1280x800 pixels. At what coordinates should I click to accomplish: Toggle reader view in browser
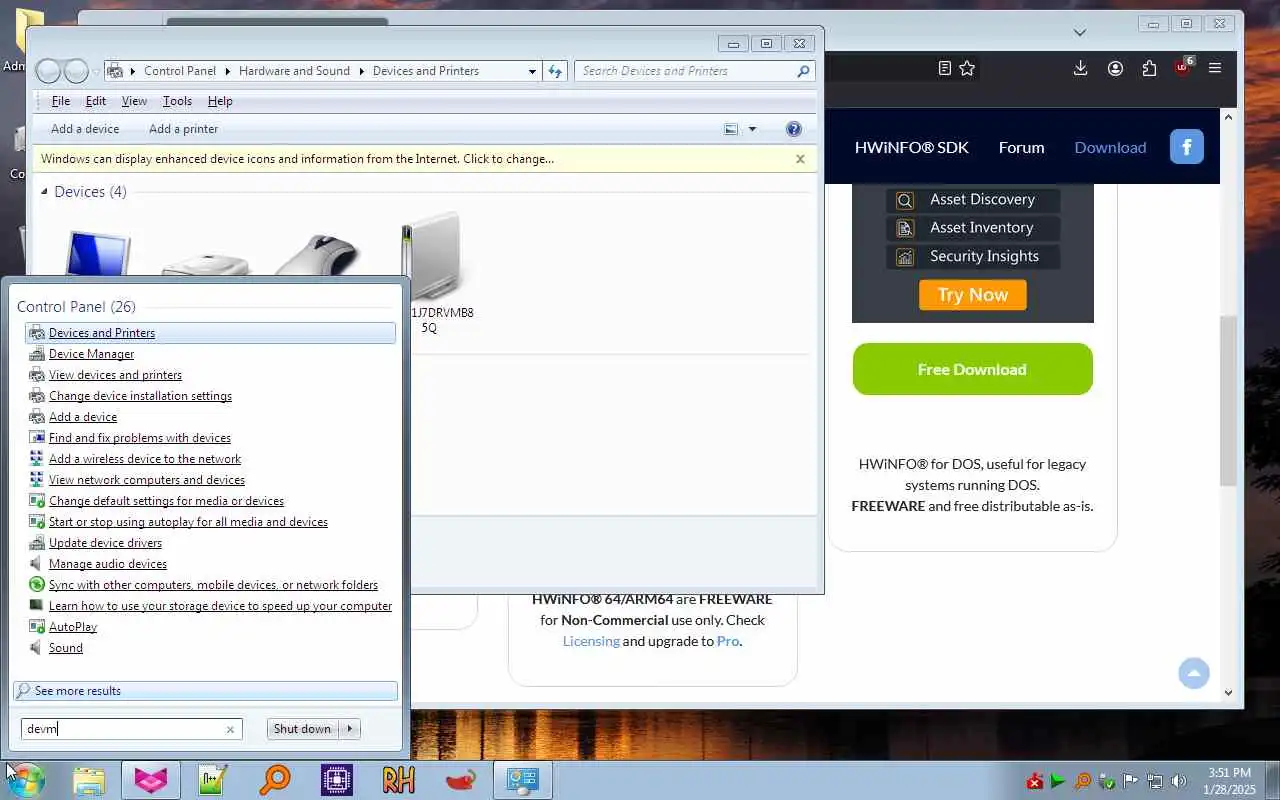(944, 68)
